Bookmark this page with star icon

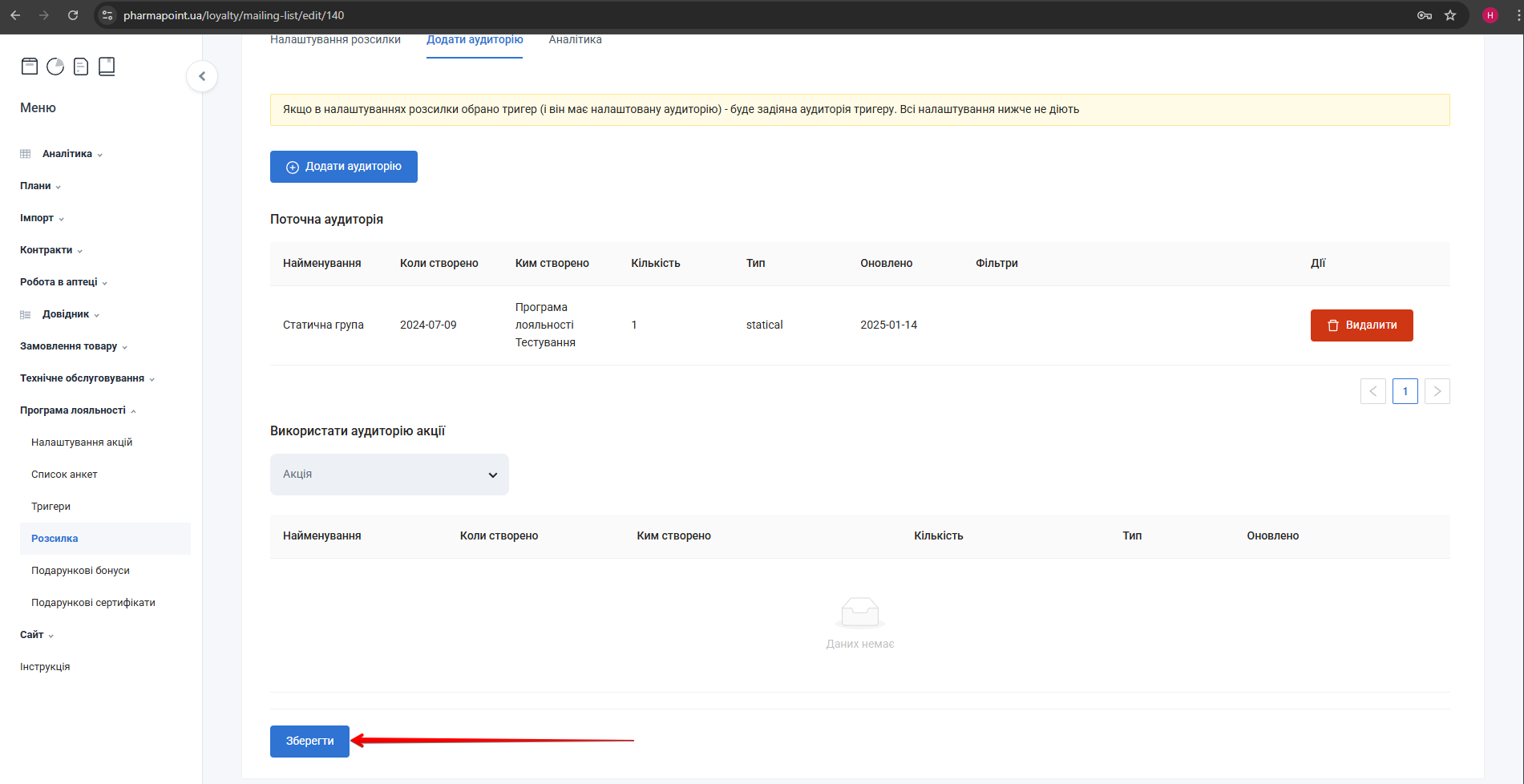tap(1450, 15)
